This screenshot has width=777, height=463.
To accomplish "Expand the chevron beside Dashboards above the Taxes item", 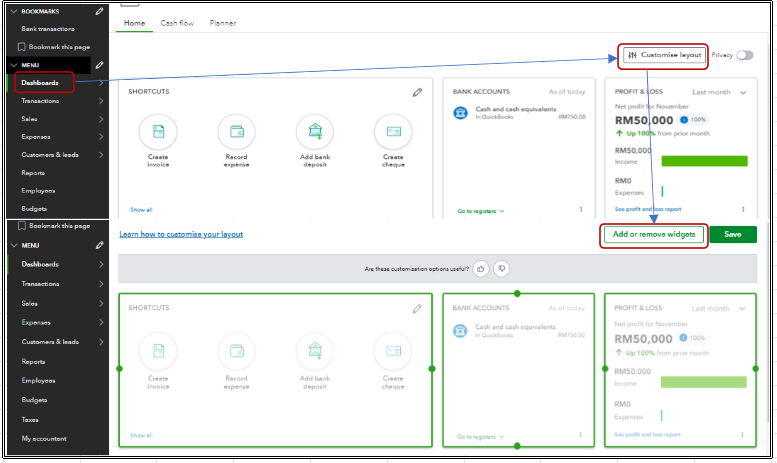I will click(101, 264).
